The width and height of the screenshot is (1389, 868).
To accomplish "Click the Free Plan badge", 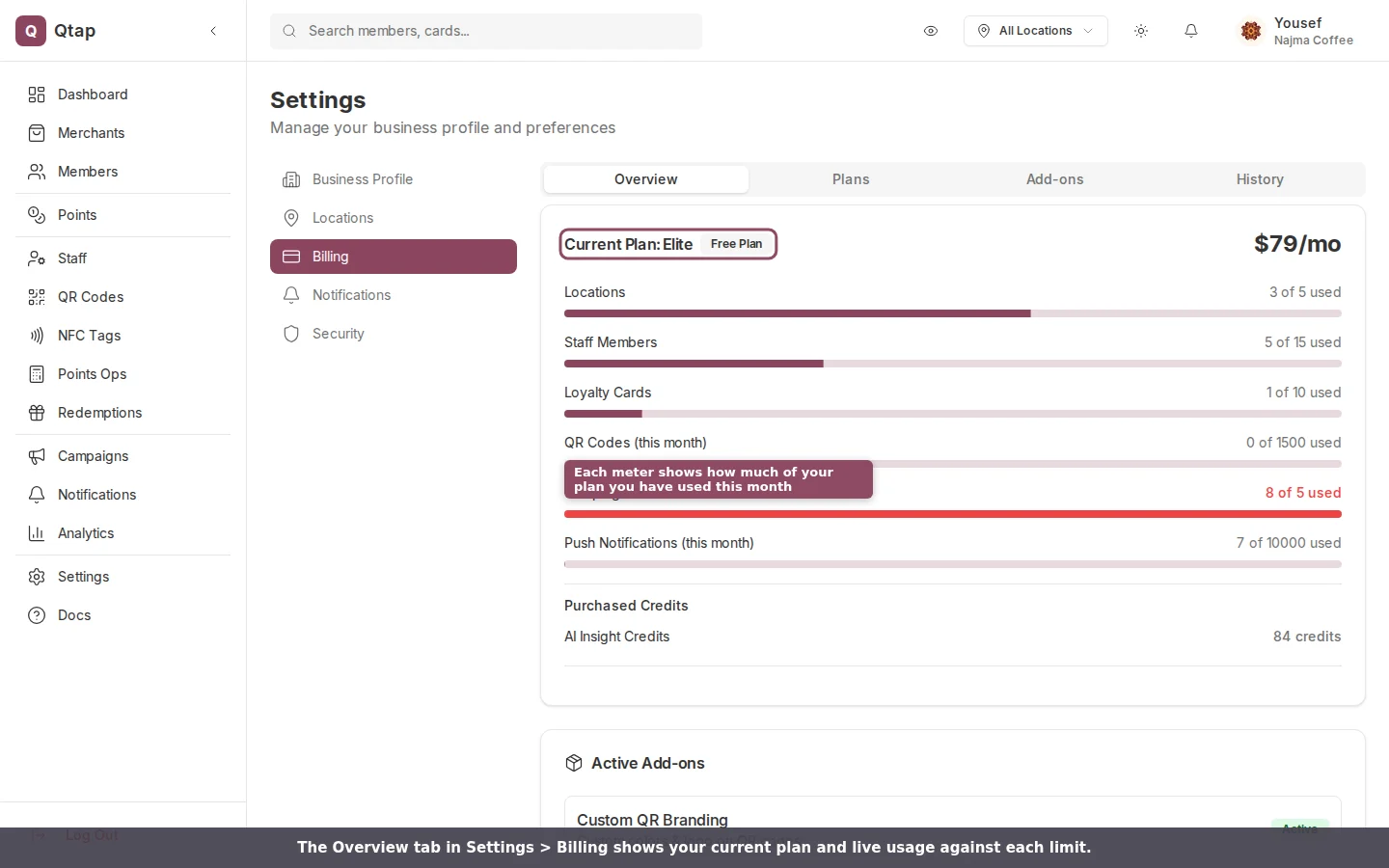I will coord(737,244).
